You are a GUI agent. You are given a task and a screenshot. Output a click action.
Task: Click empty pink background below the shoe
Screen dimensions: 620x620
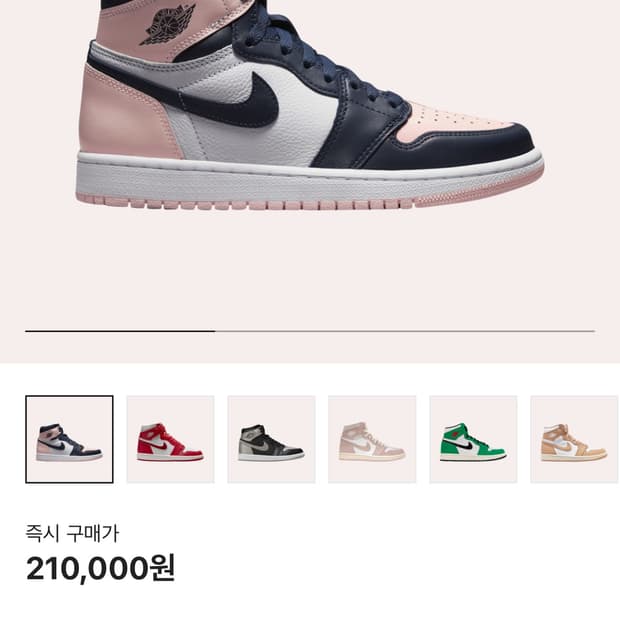point(310,273)
